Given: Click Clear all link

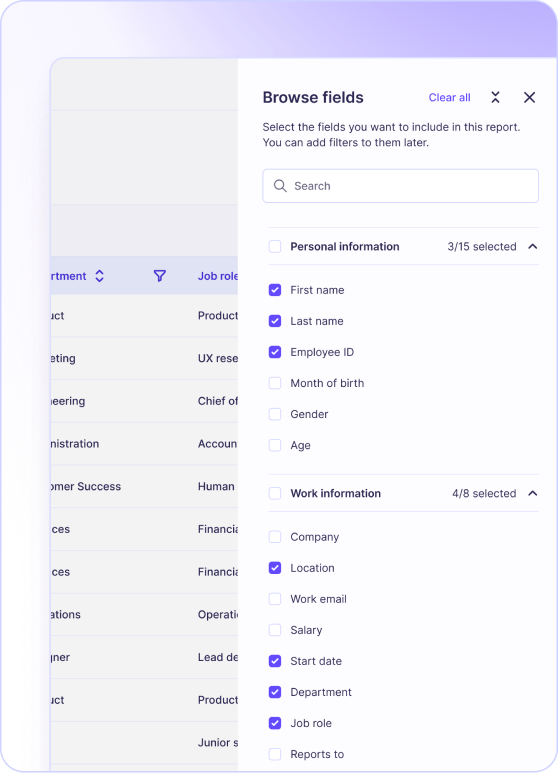Looking at the screenshot, I should (x=450, y=98).
